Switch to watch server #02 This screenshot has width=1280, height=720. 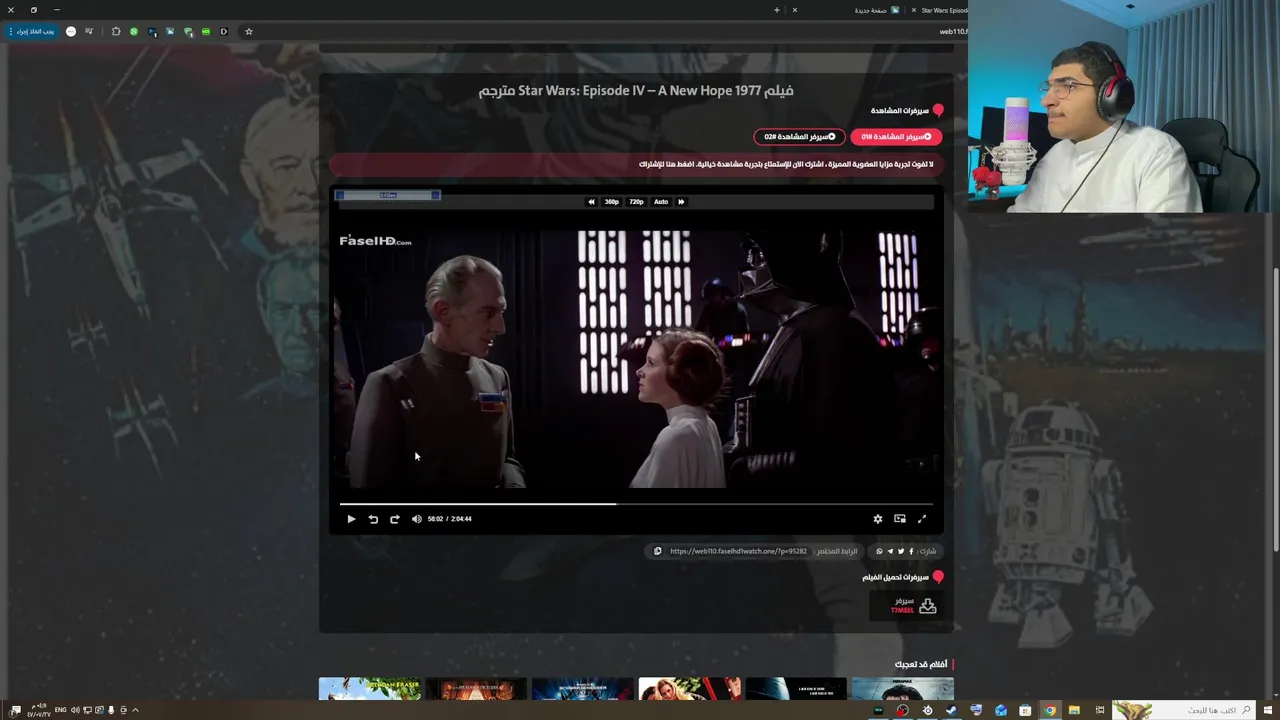(799, 137)
